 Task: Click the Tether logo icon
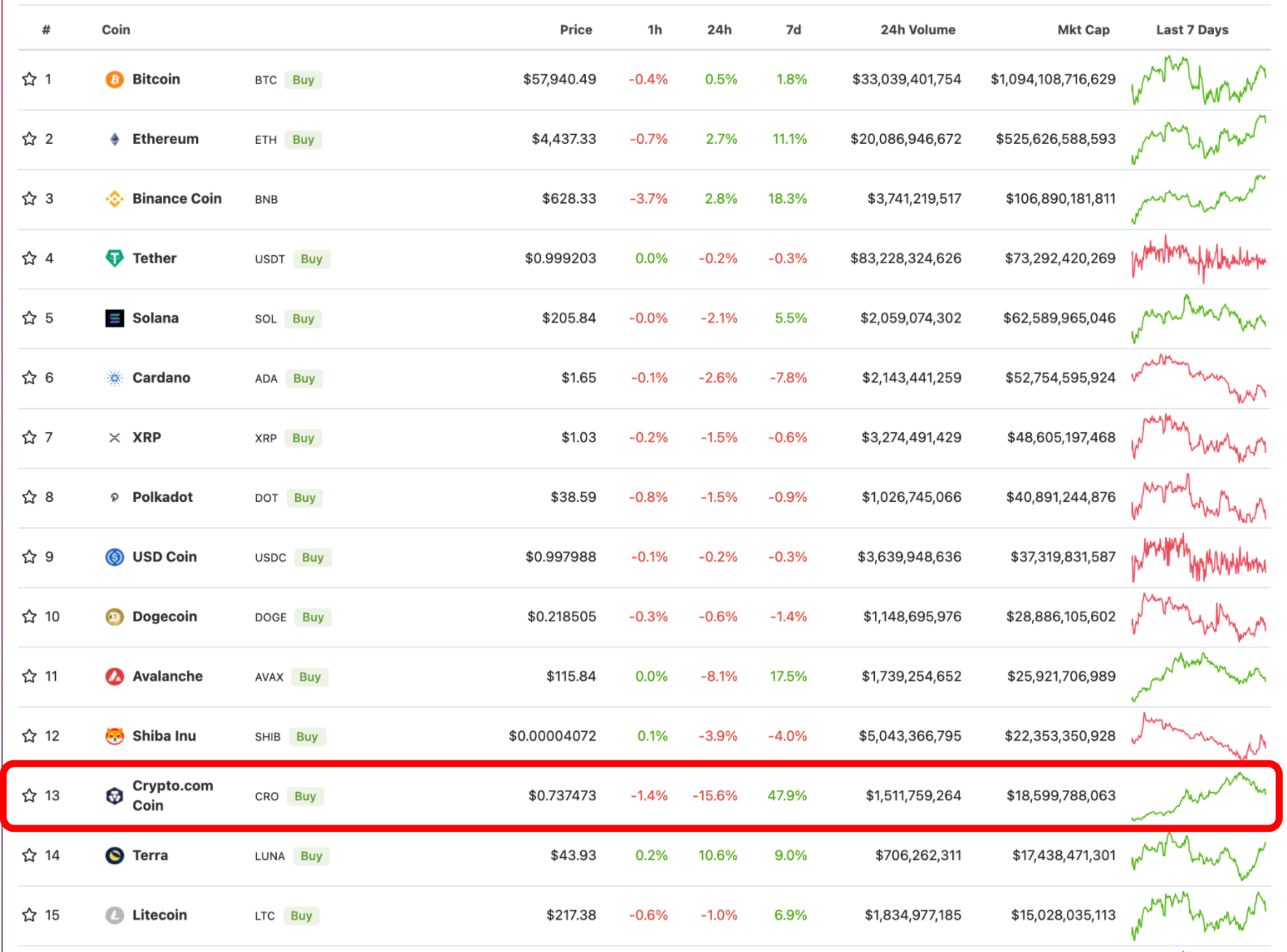coord(115,258)
